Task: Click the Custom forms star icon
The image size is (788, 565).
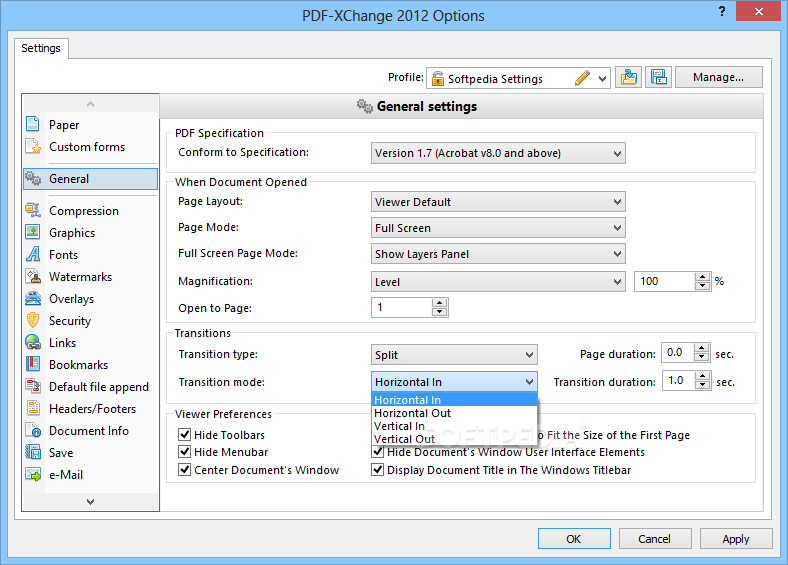Action: (x=33, y=146)
